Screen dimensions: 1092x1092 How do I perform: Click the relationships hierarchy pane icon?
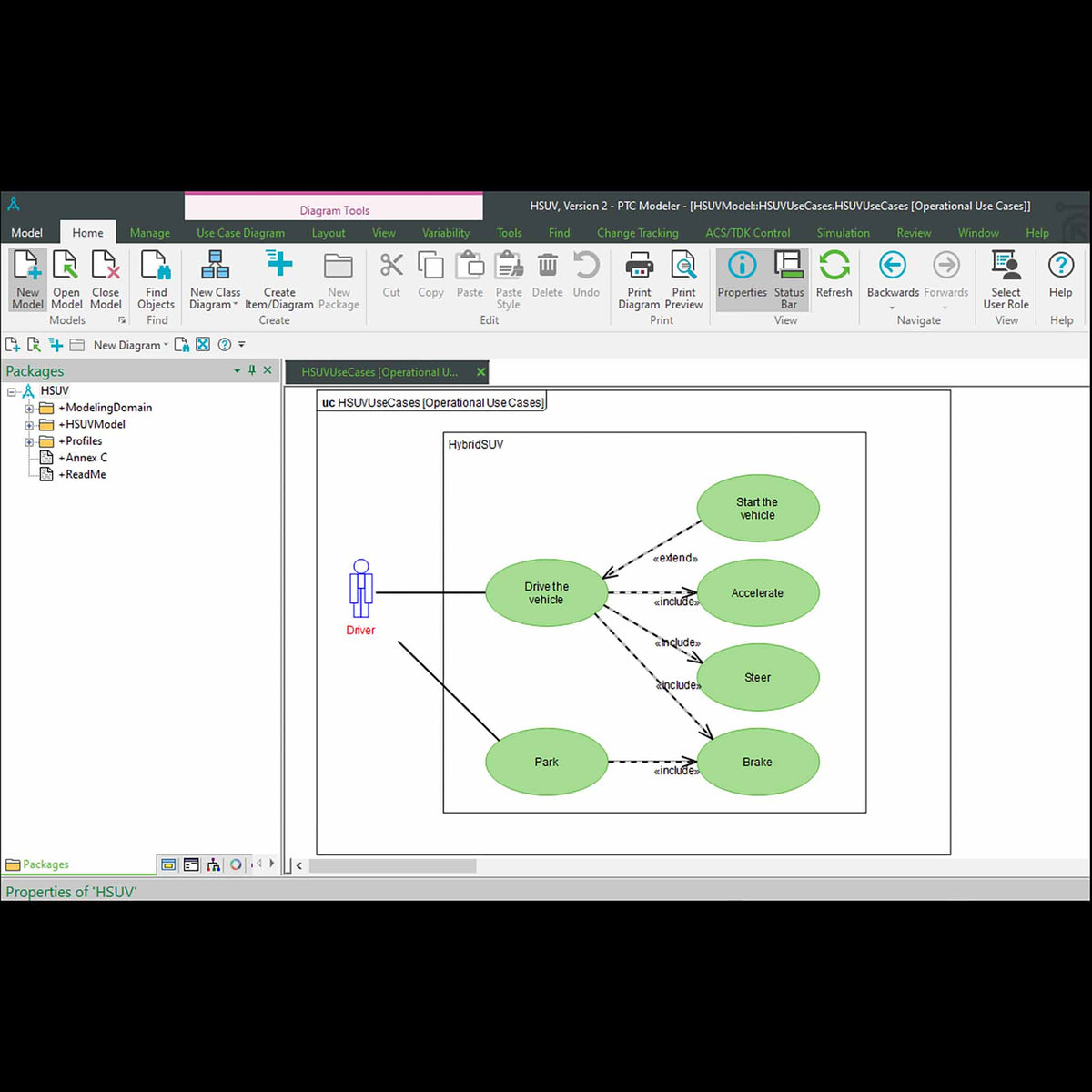pyautogui.click(x=213, y=864)
